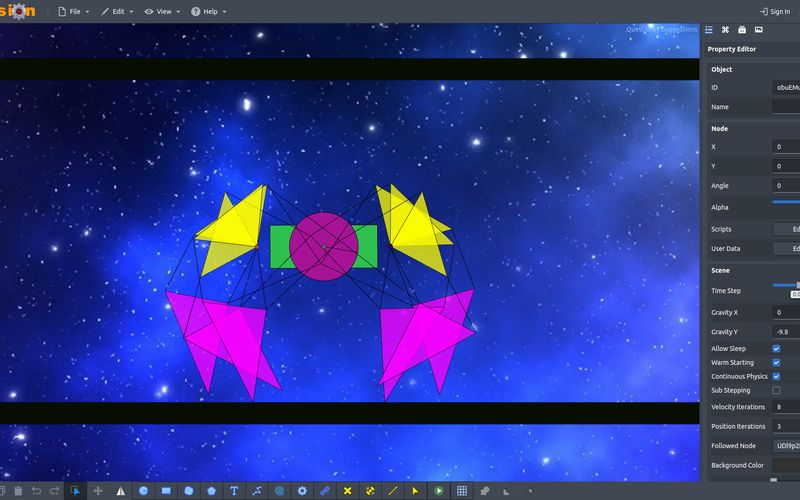This screenshot has width=800, height=500.
Task: Adjust the Alpha slider
Action: [x=786, y=202]
